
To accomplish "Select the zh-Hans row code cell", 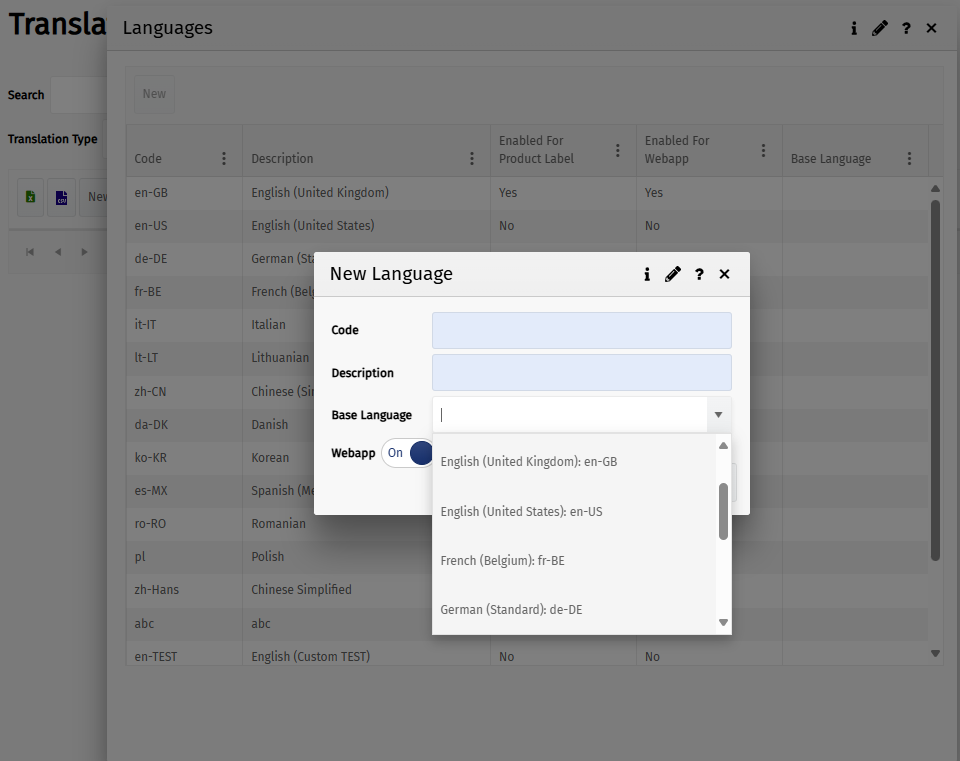I will [x=184, y=590].
